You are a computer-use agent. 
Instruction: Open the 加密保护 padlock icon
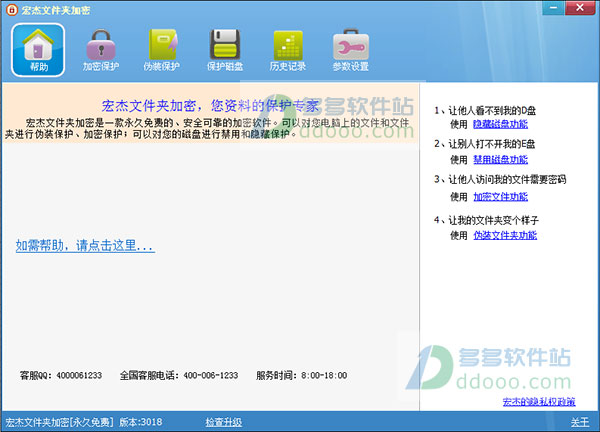(101, 50)
